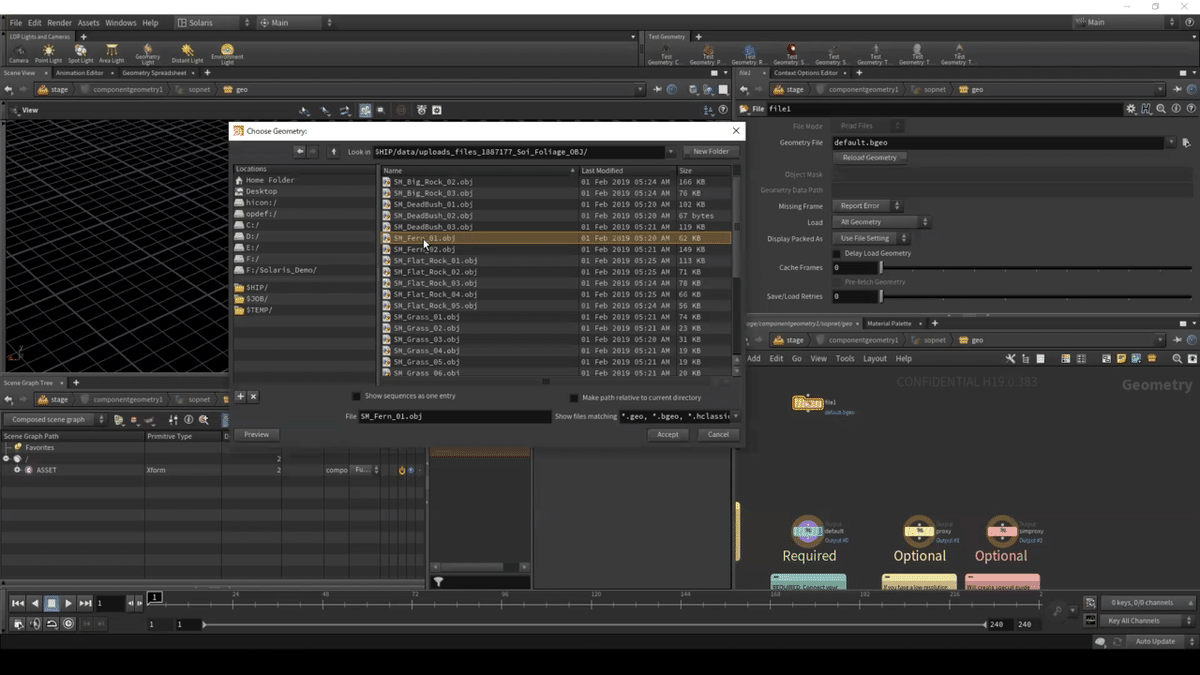Open Display Packed As dropdown
Viewport: 1200px width, 675px height.
pos(872,238)
